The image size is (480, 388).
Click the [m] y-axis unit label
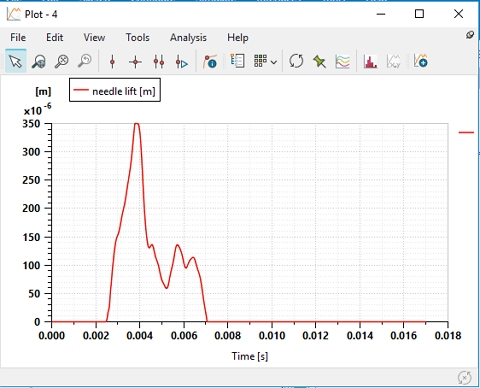tap(43, 91)
